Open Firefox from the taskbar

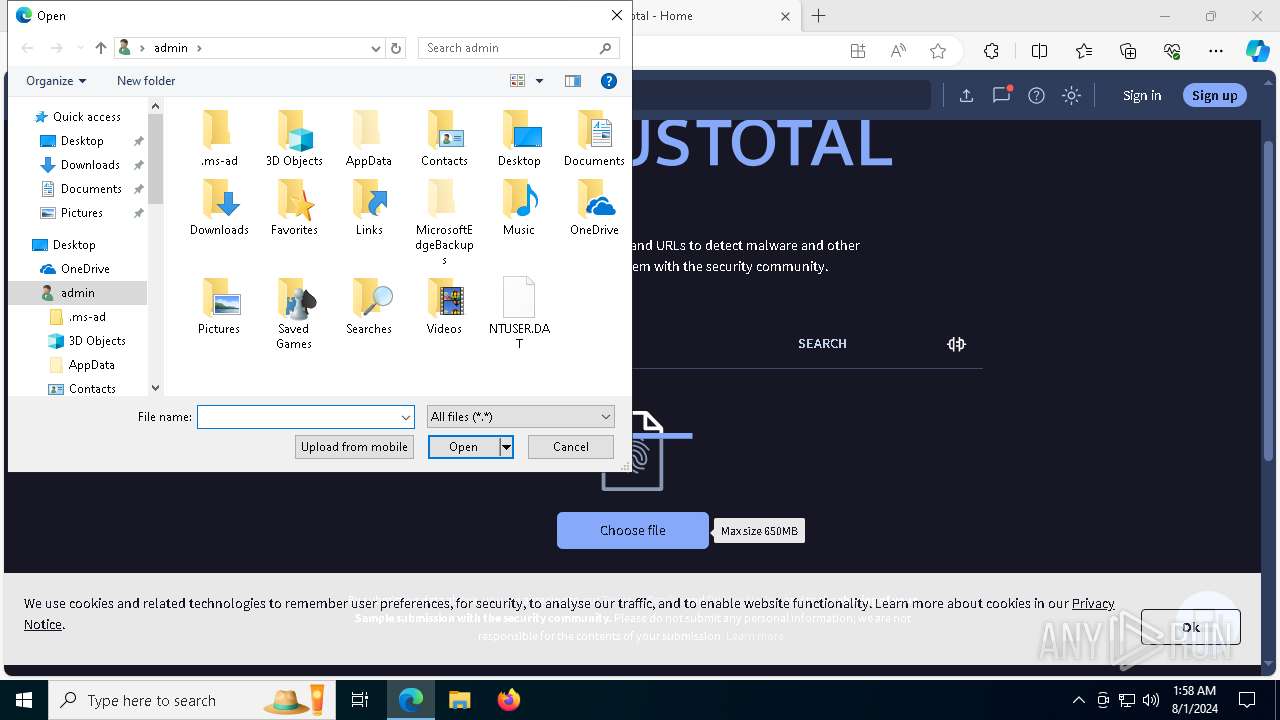tap(508, 700)
